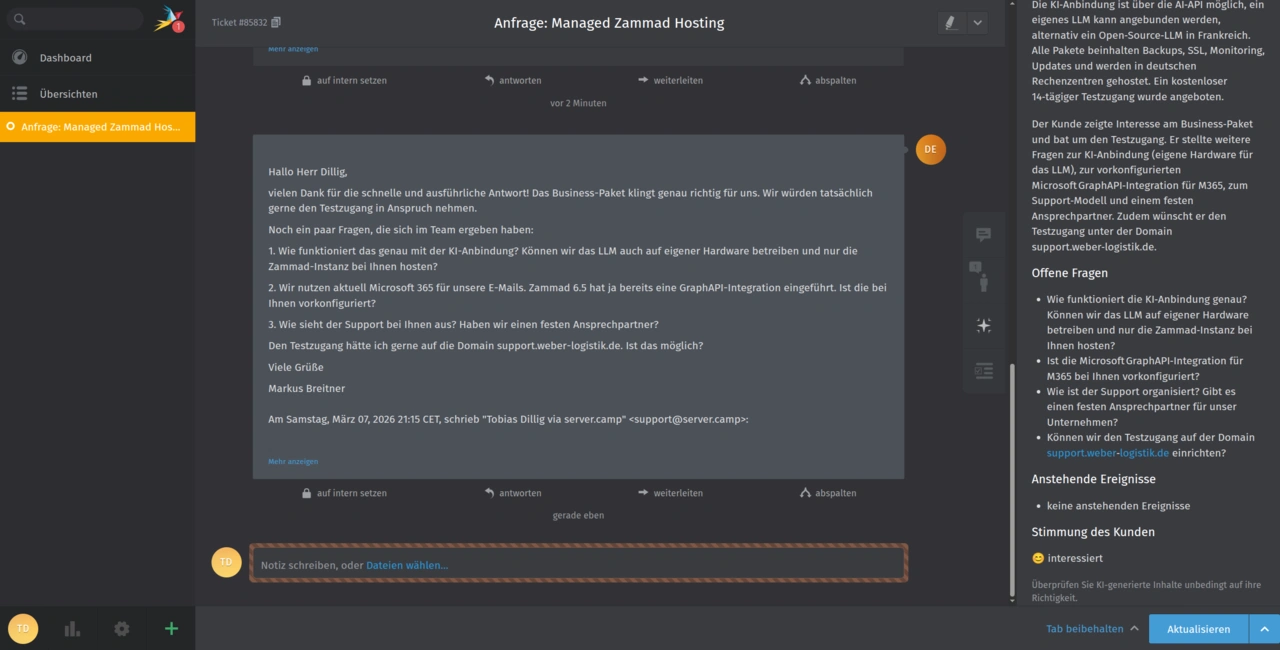Open the AI assistant sparkle icon
Image resolution: width=1280 pixels, height=650 pixels.
point(983,325)
